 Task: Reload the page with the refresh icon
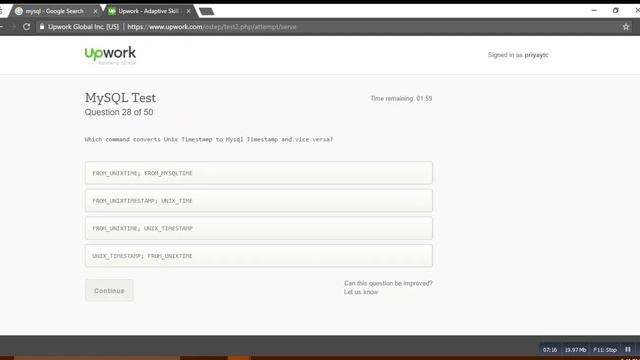click(27, 27)
